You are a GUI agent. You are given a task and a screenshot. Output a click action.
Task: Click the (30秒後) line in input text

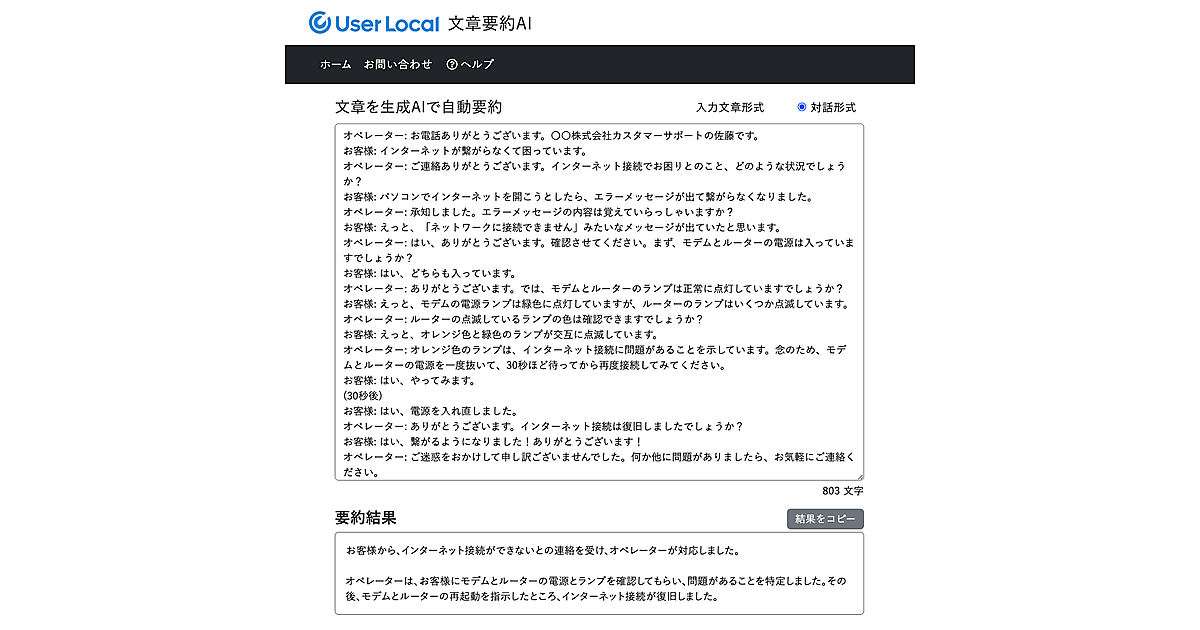click(x=362, y=395)
